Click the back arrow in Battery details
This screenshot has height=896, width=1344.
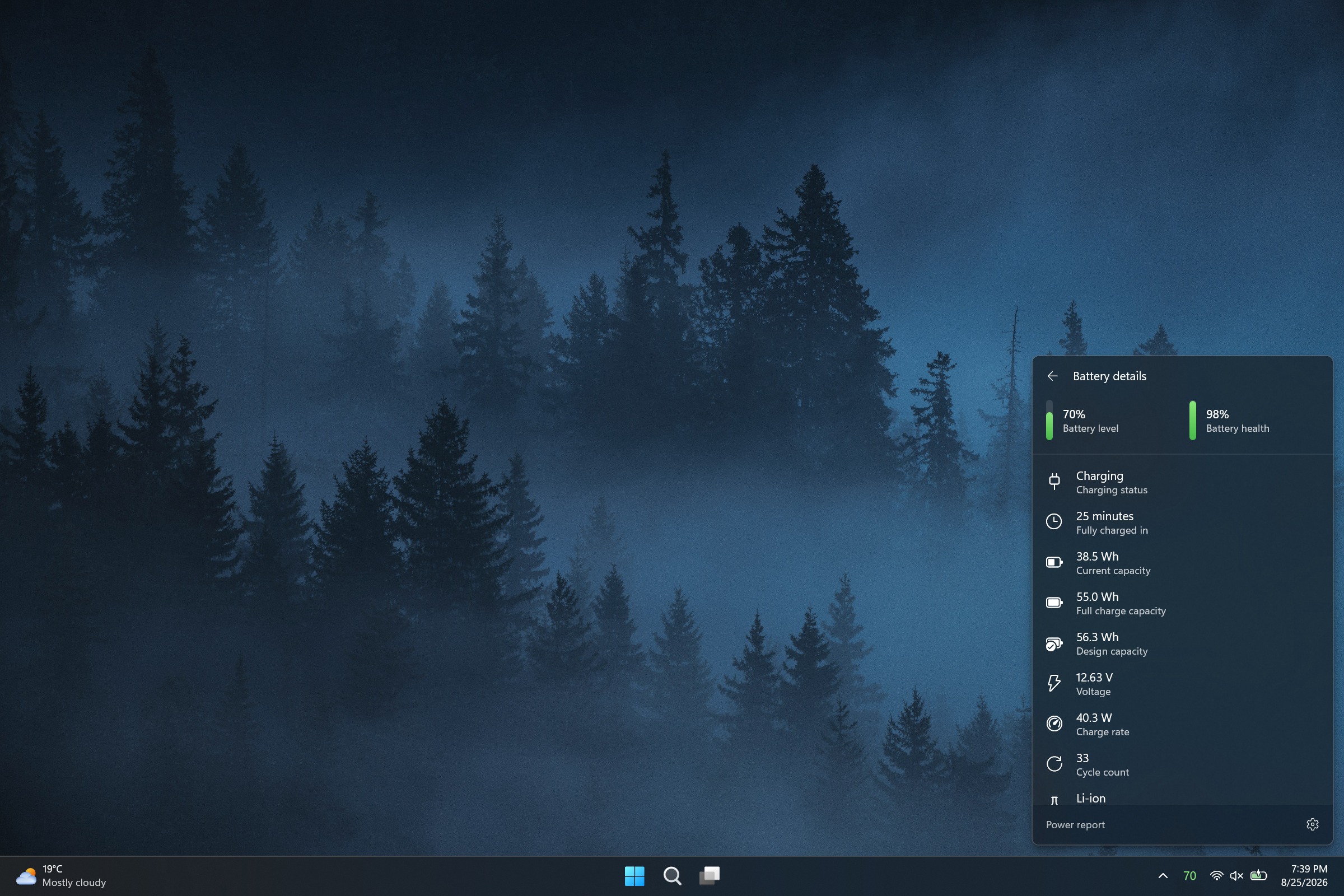1053,376
